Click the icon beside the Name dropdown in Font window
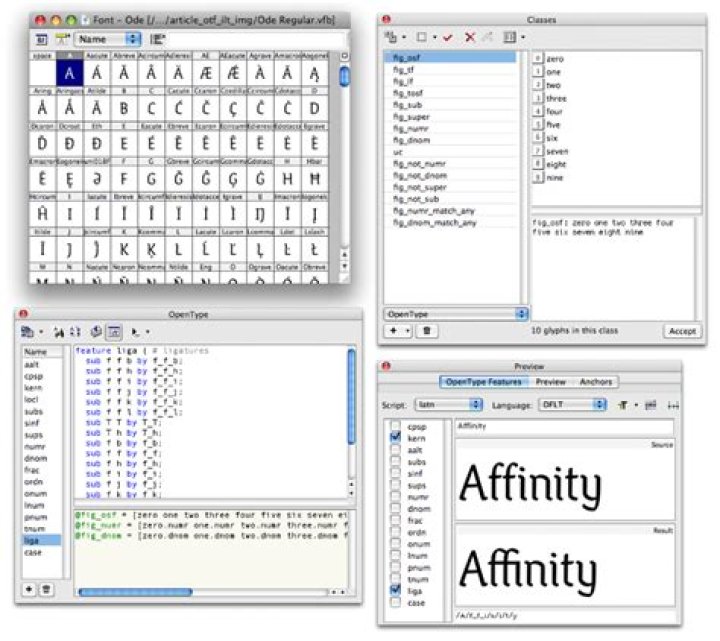The image size is (720, 641). click(x=157, y=39)
